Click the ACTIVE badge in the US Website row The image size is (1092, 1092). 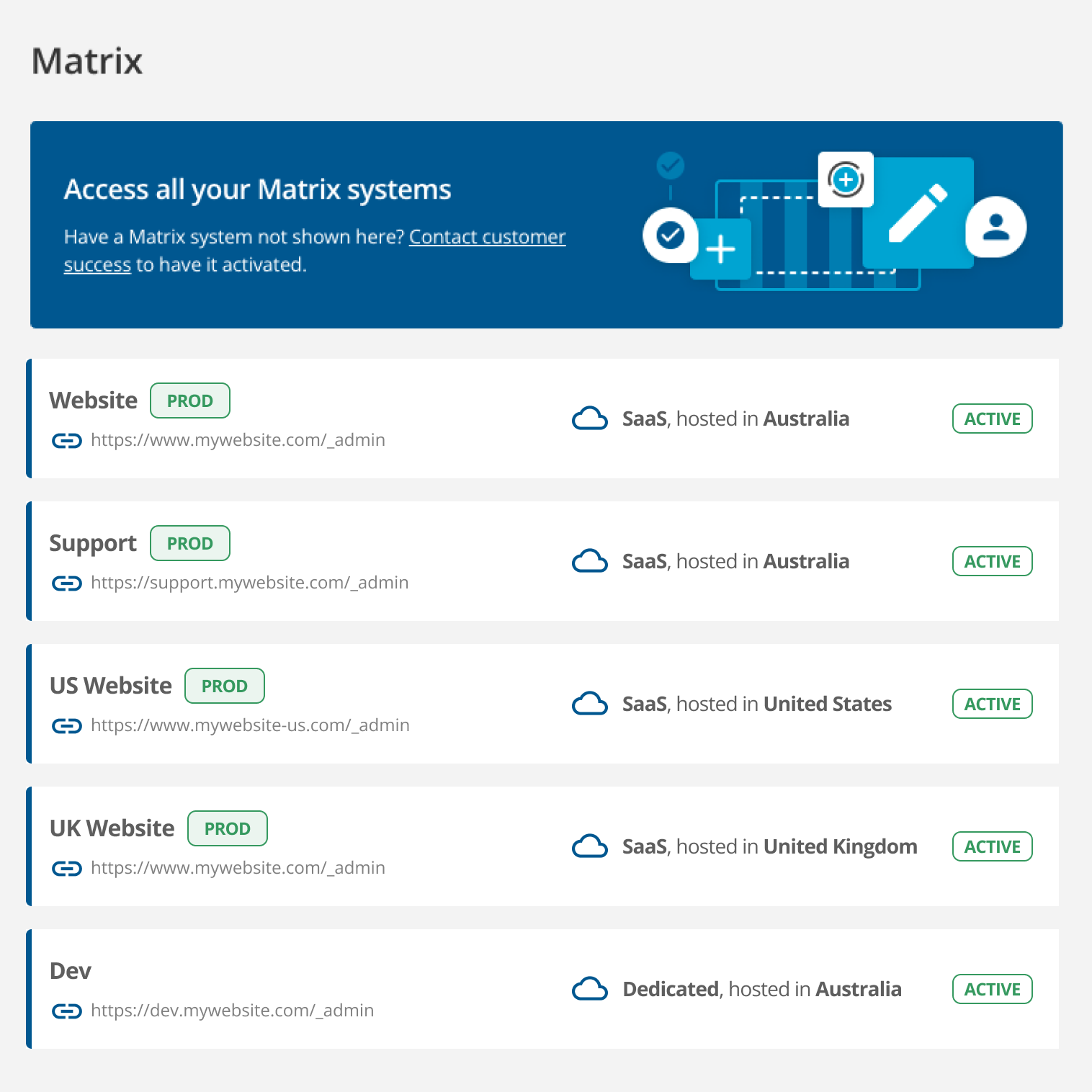click(x=993, y=704)
